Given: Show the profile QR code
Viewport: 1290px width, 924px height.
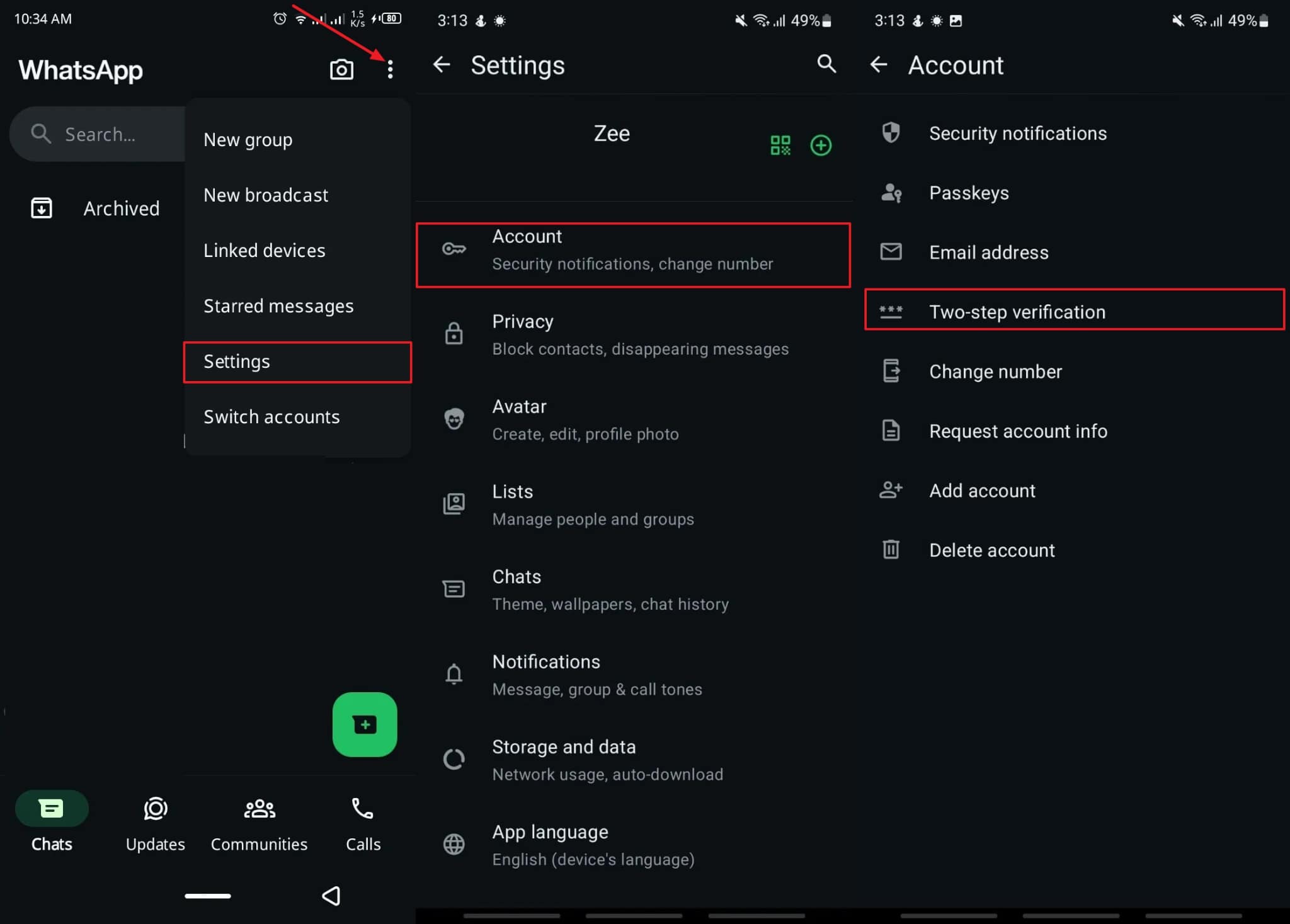Looking at the screenshot, I should coord(780,145).
